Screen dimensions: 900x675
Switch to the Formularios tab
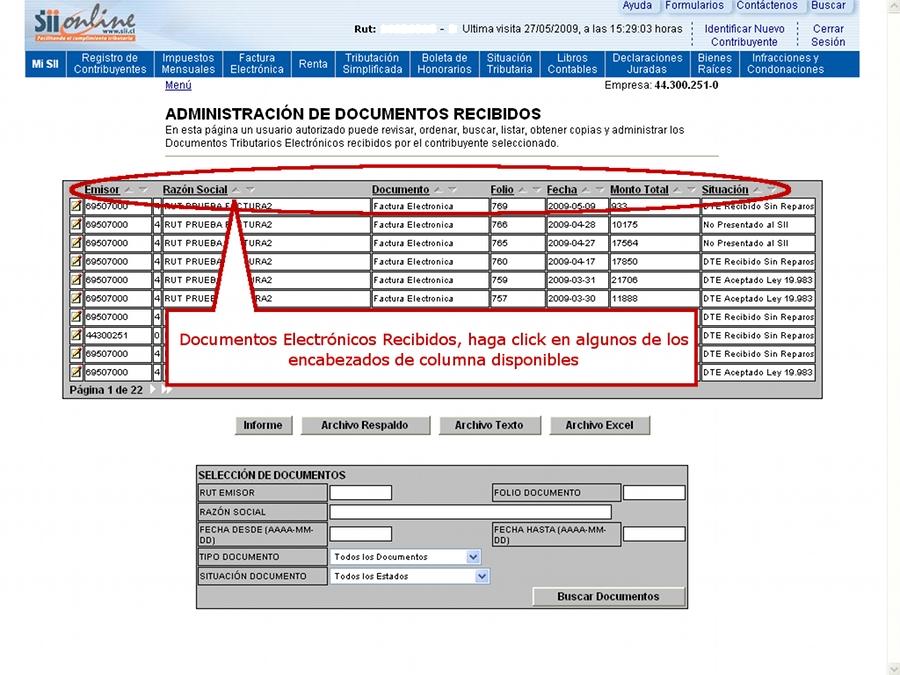coord(694,6)
